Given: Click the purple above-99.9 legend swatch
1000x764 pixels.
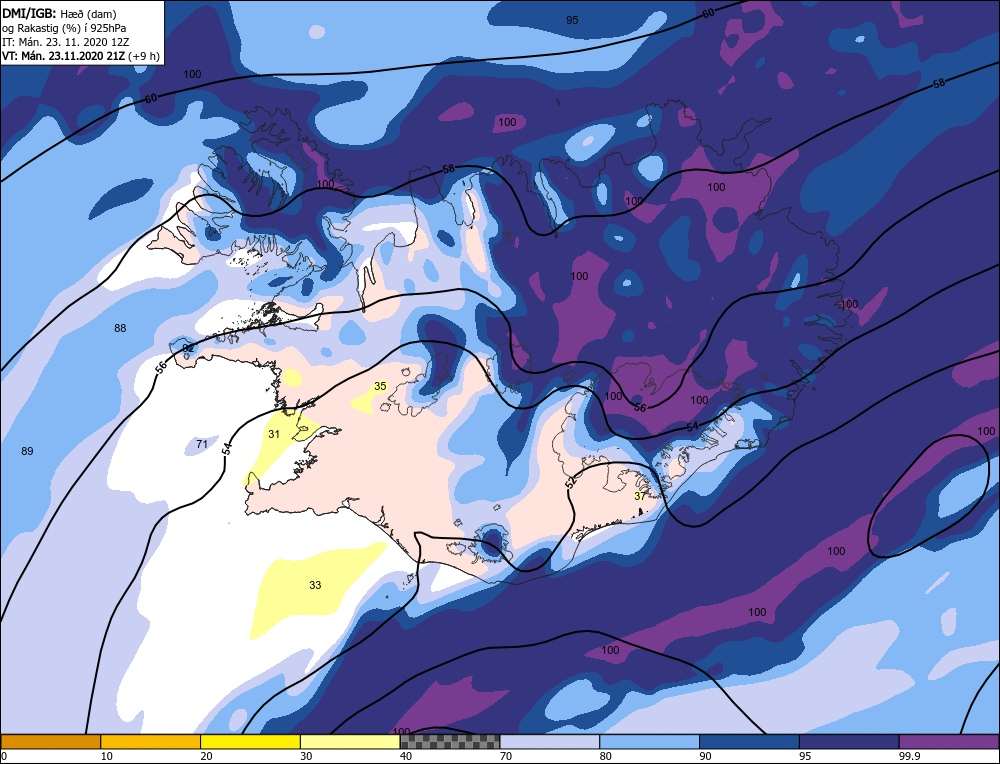Looking at the screenshot, I should point(949,741).
